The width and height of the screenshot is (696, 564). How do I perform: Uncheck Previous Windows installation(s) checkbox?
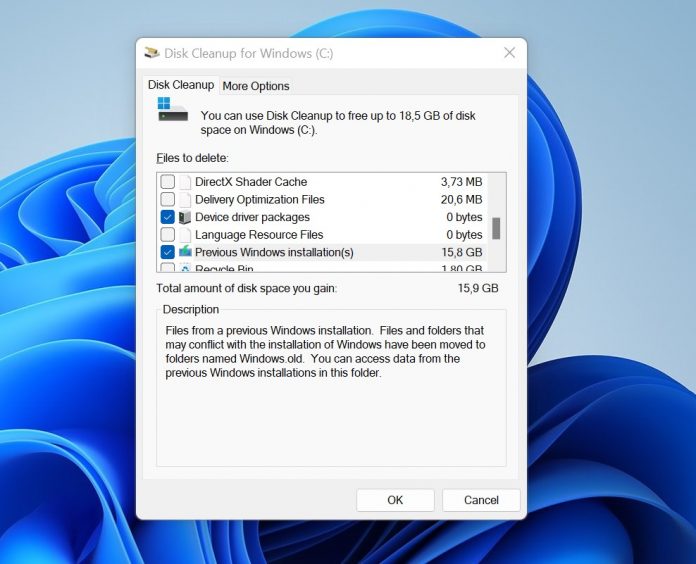168,252
